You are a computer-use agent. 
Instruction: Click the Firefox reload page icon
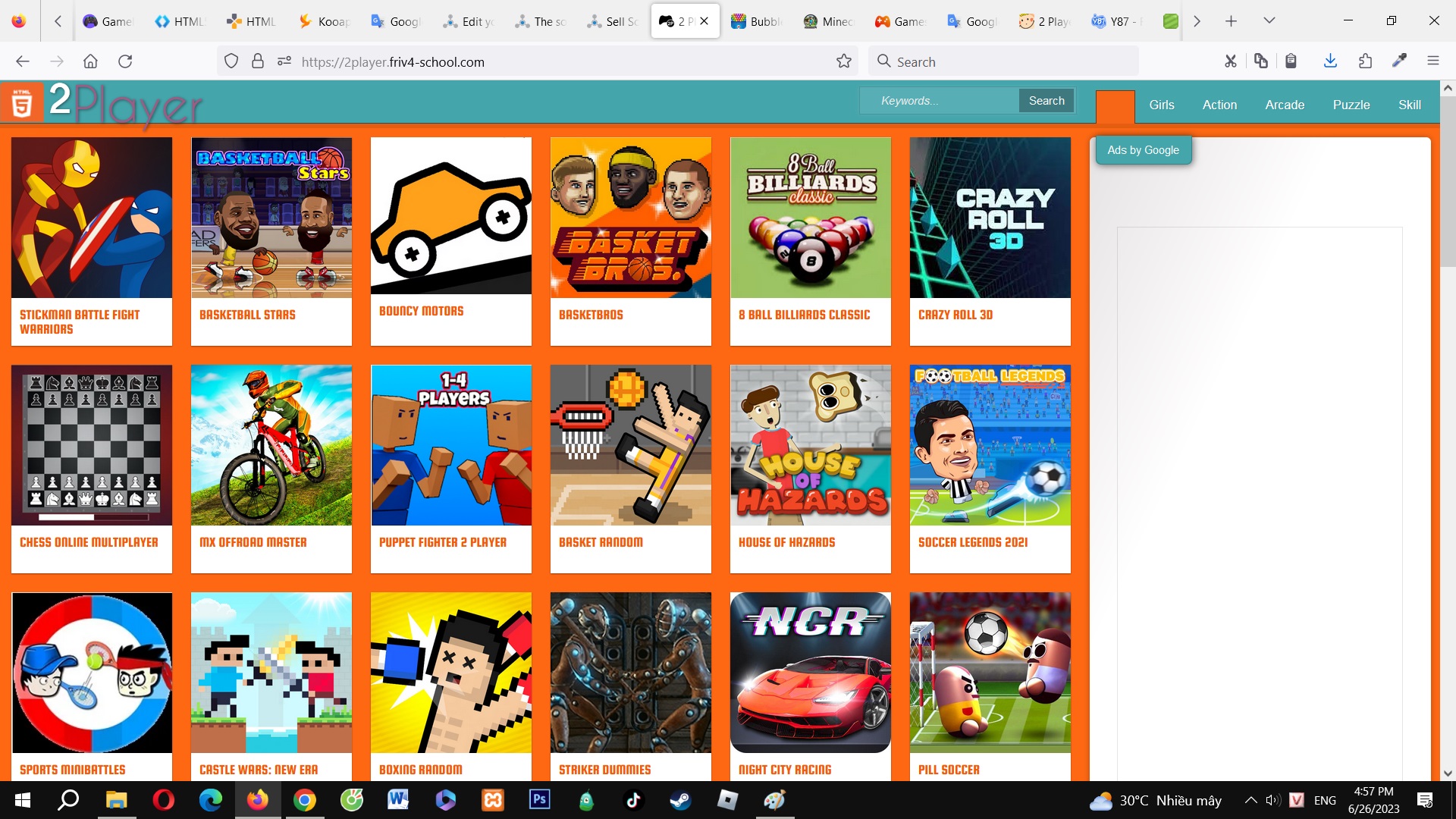pos(125,61)
